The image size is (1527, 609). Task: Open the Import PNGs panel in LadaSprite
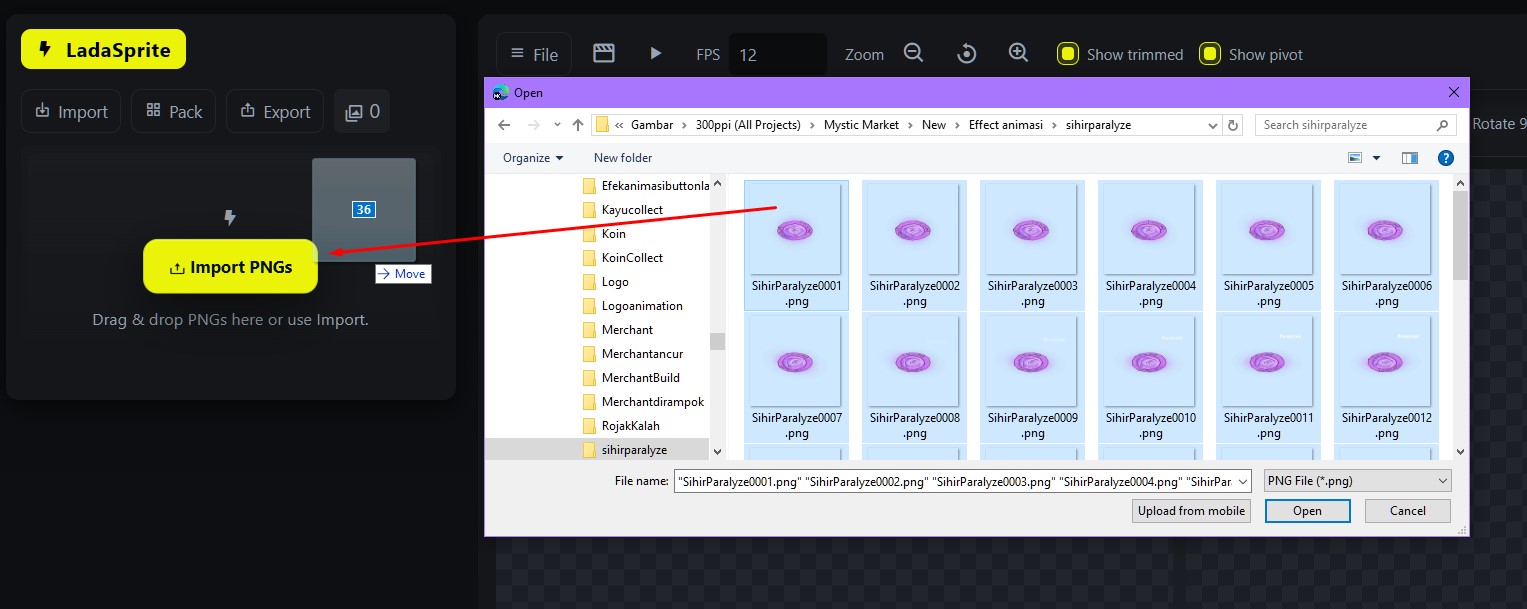(x=230, y=267)
